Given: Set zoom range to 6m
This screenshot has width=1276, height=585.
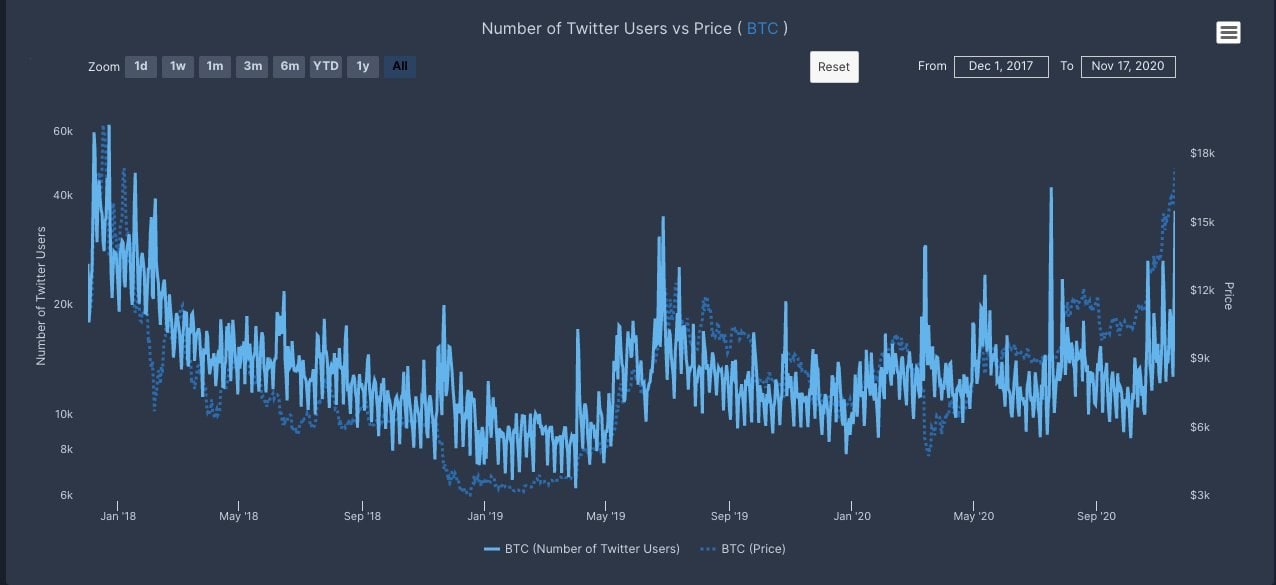Looking at the screenshot, I should pyautogui.click(x=289, y=67).
